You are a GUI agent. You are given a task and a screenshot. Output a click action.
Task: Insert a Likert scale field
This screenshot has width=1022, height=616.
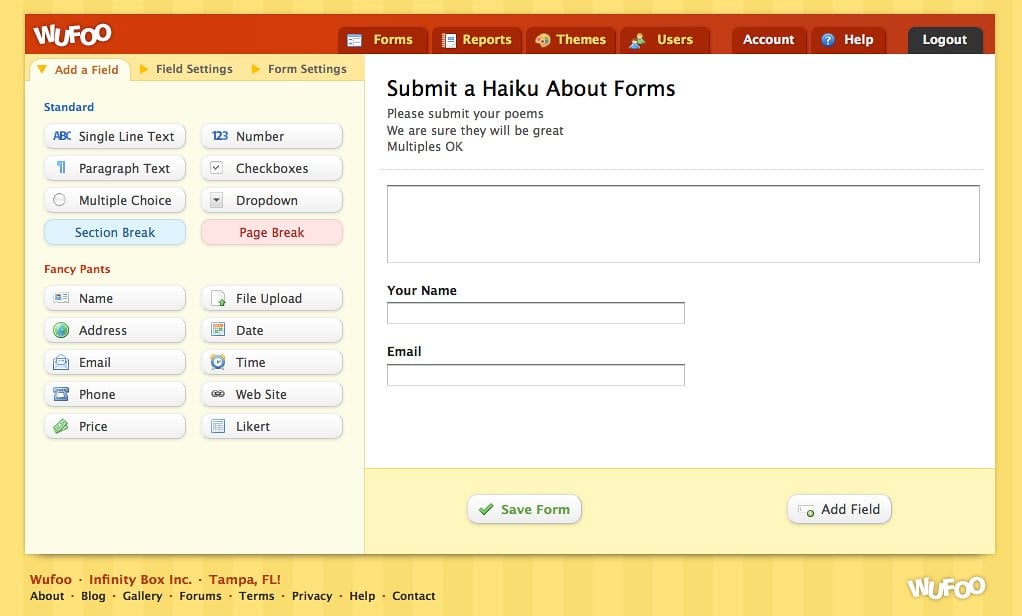tap(272, 427)
